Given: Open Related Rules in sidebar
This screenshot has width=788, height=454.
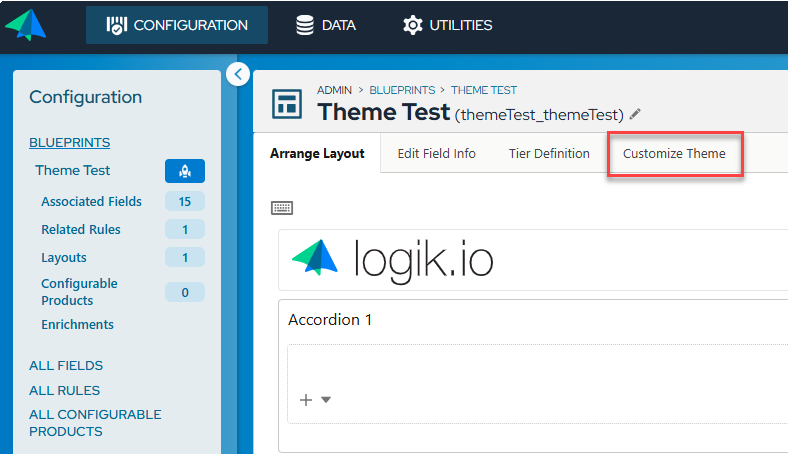Looking at the screenshot, I should point(81,230).
